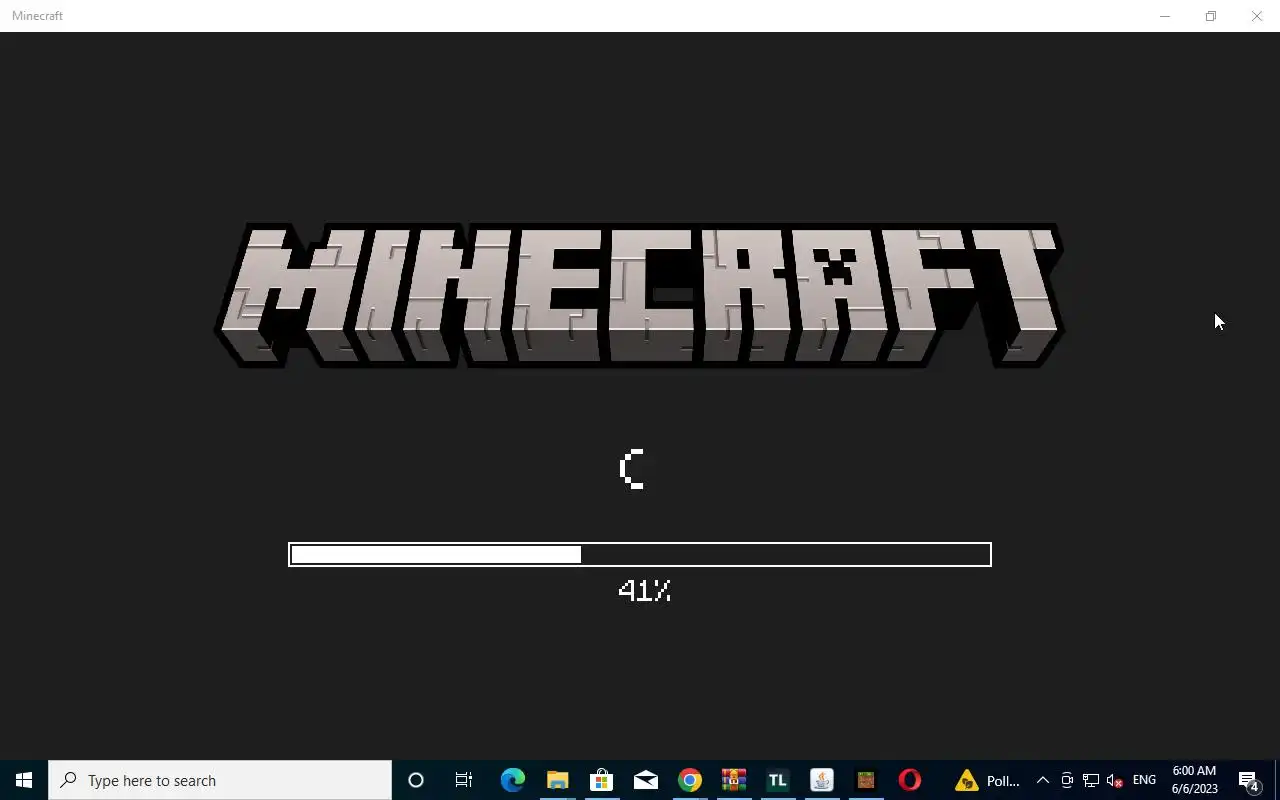Open File Explorer from the taskbar
Viewport: 1280px width, 800px height.
pos(557,780)
